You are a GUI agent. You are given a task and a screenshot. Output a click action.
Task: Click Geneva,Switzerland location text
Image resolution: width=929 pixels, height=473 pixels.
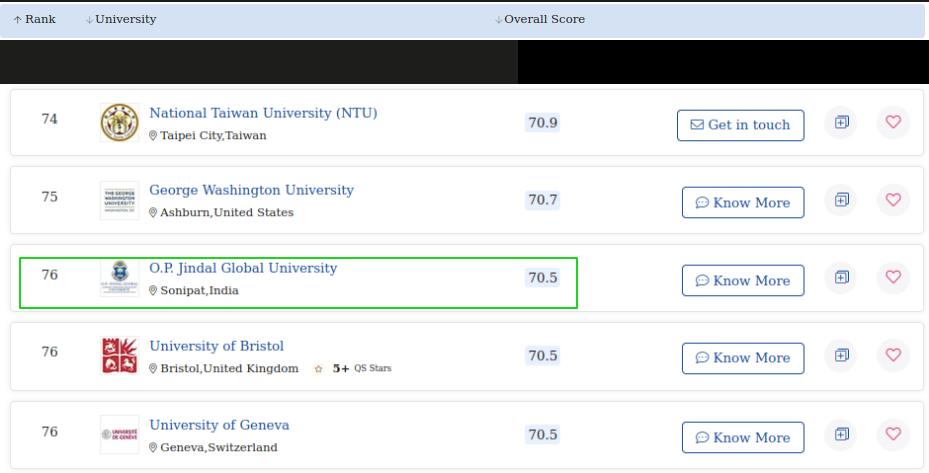pos(219,448)
